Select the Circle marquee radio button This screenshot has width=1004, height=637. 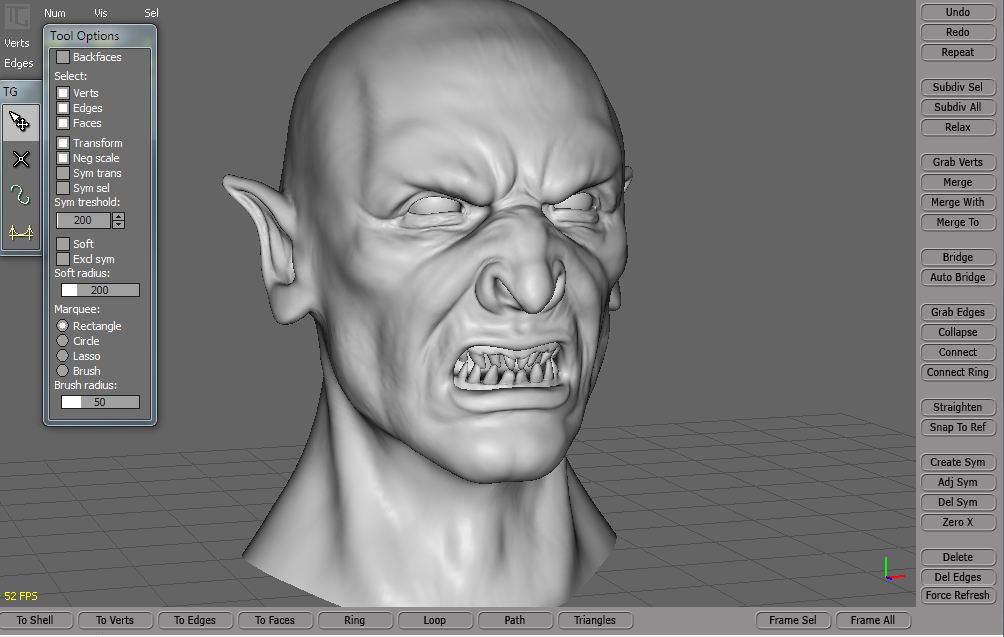coord(63,341)
